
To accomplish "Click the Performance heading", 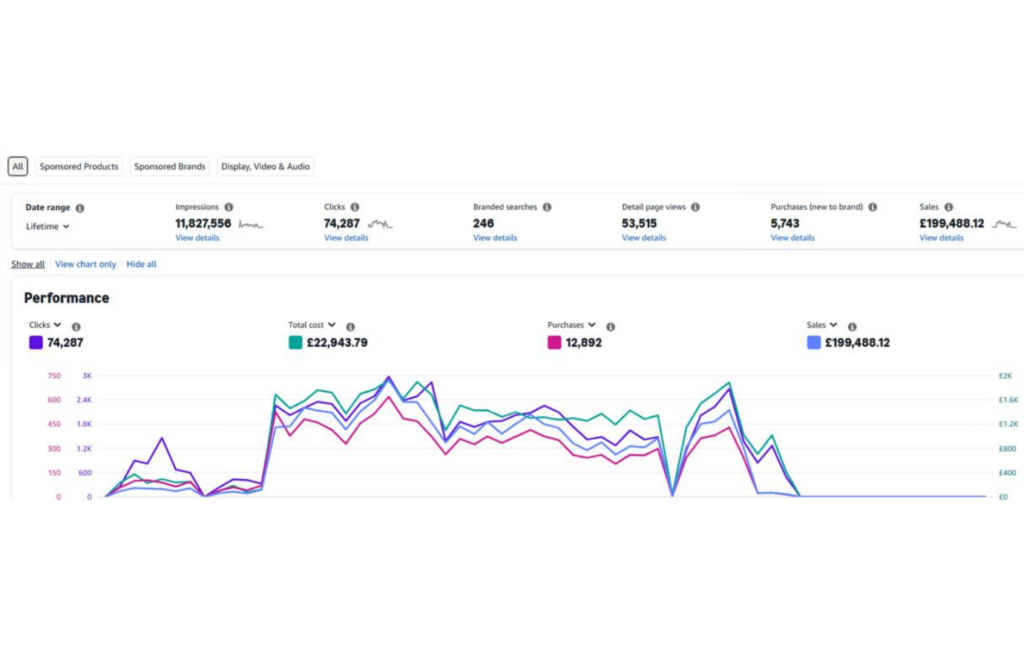I will (67, 298).
